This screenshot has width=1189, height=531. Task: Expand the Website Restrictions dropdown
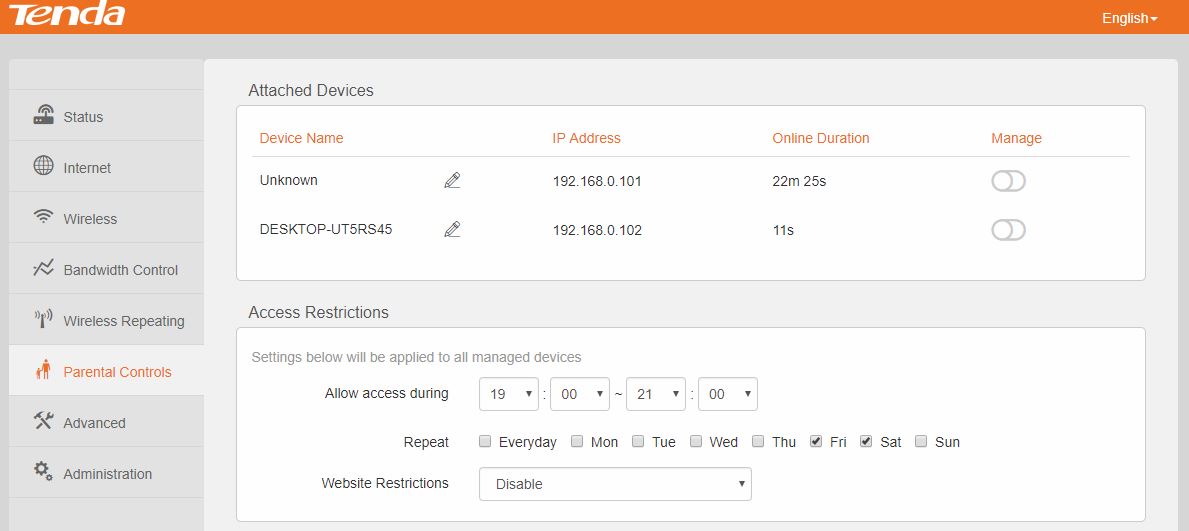click(x=615, y=484)
